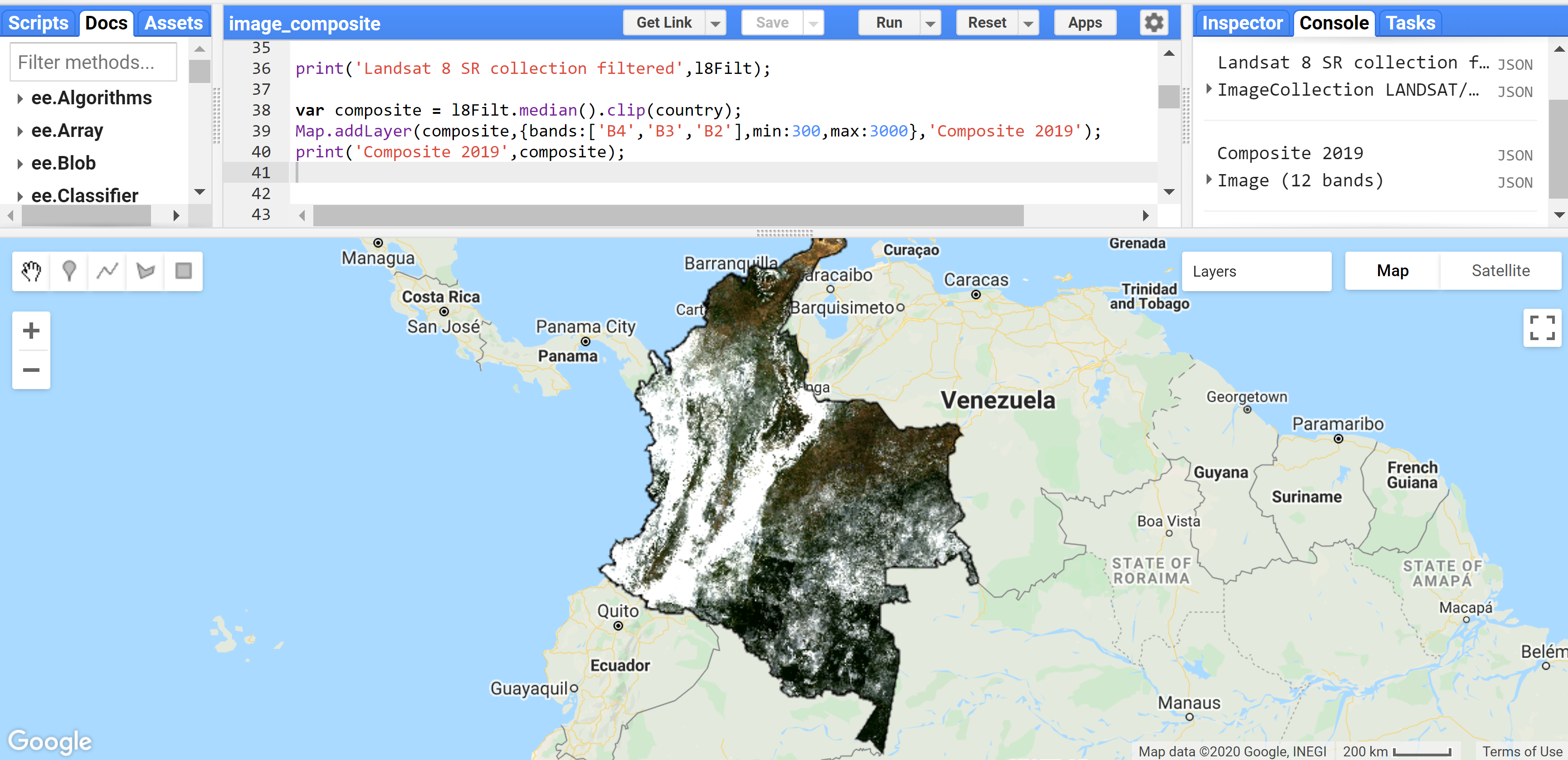The image size is (1568, 760).
Task: Switch to Inspector tab
Action: pos(1242,23)
